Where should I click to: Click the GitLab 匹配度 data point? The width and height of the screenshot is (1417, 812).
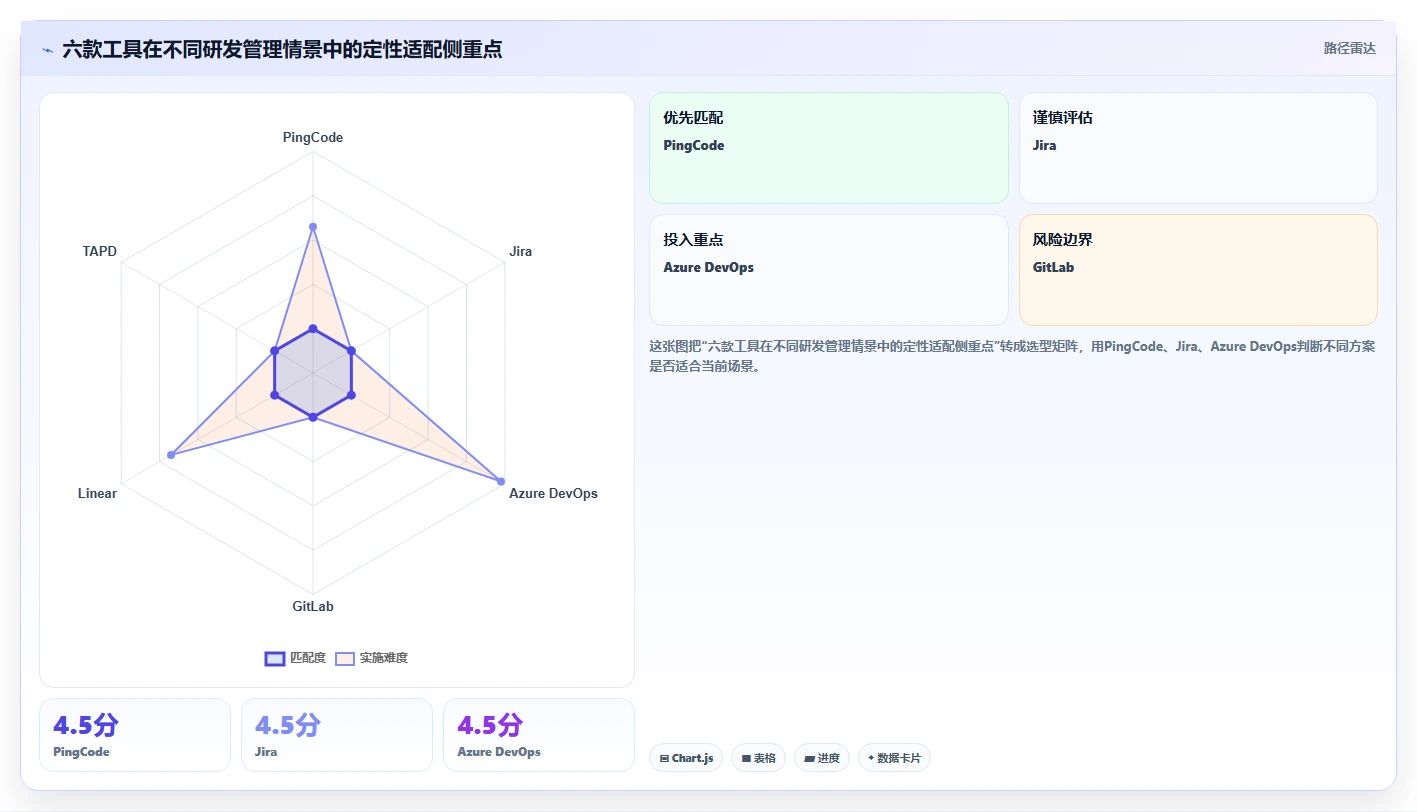[313, 417]
